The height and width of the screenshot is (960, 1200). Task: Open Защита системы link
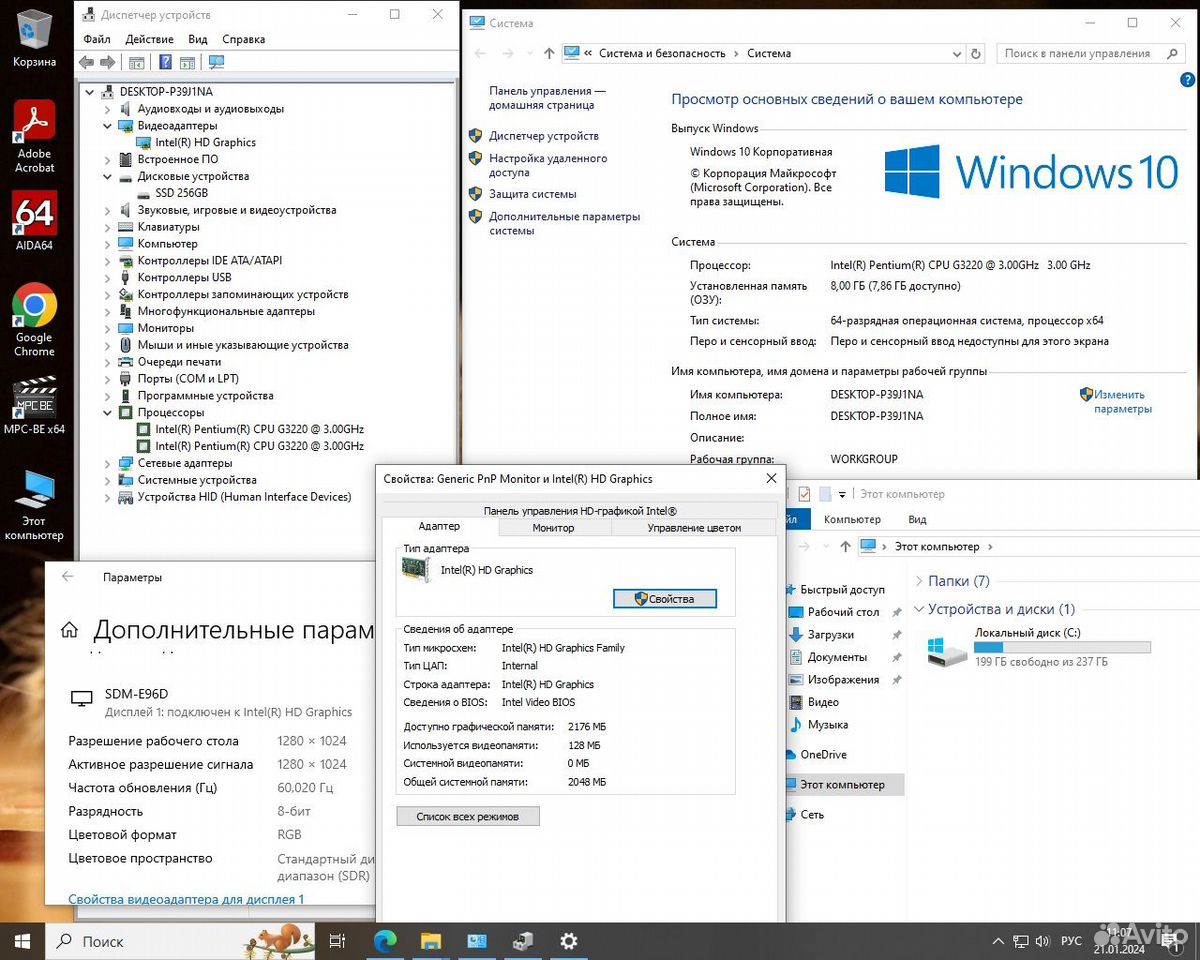(x=533, y=194)
